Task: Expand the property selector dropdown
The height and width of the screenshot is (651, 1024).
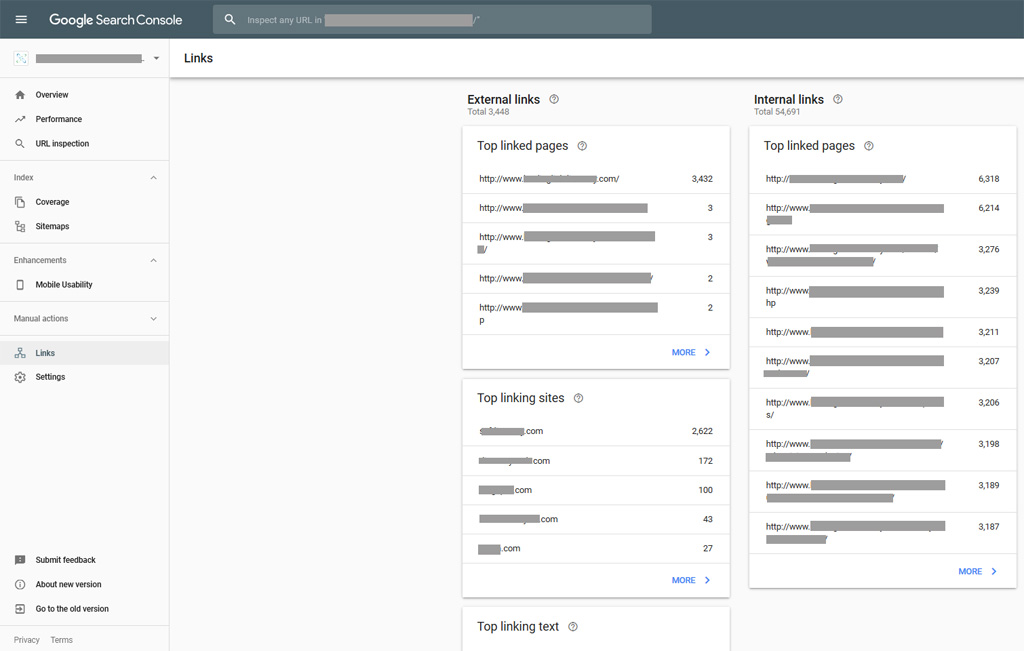Action: pyautogui.click(x=156, y=58)
